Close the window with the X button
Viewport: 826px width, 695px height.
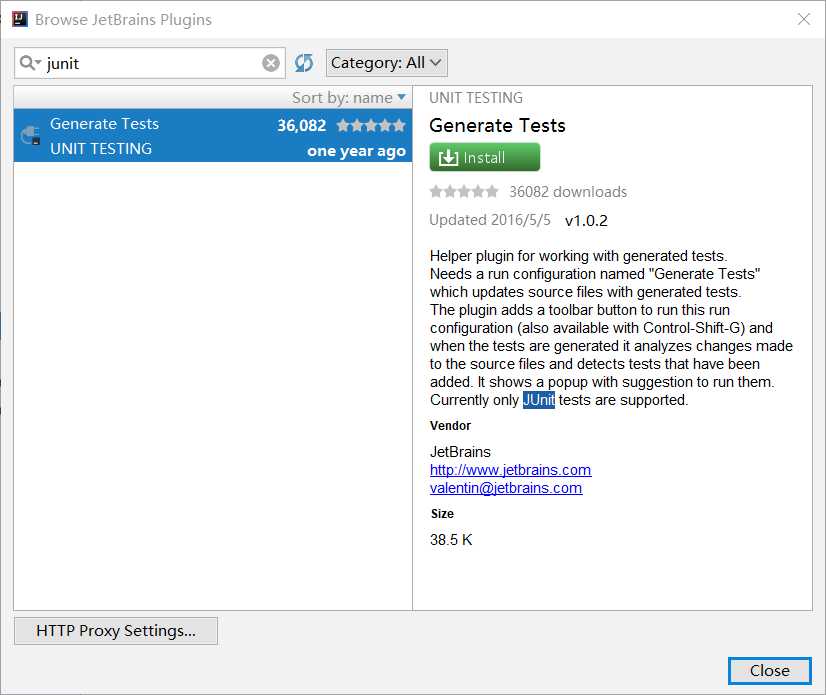point(804,19)
